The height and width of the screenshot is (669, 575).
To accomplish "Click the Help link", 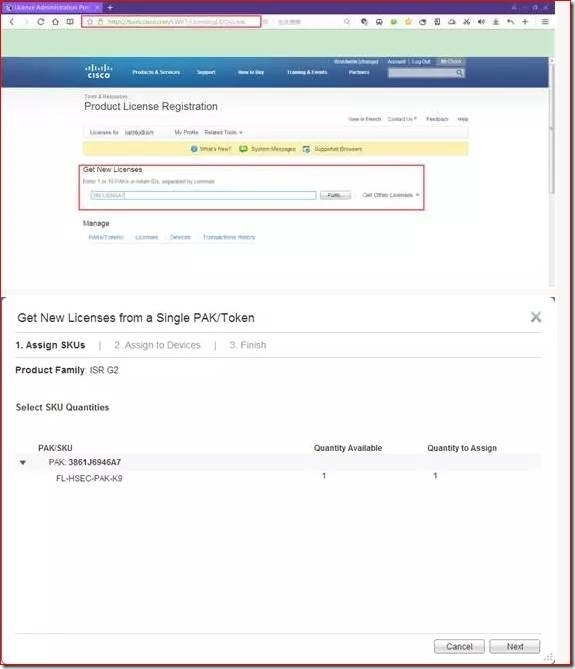I will pyautogui.click(x=463, y=119).
